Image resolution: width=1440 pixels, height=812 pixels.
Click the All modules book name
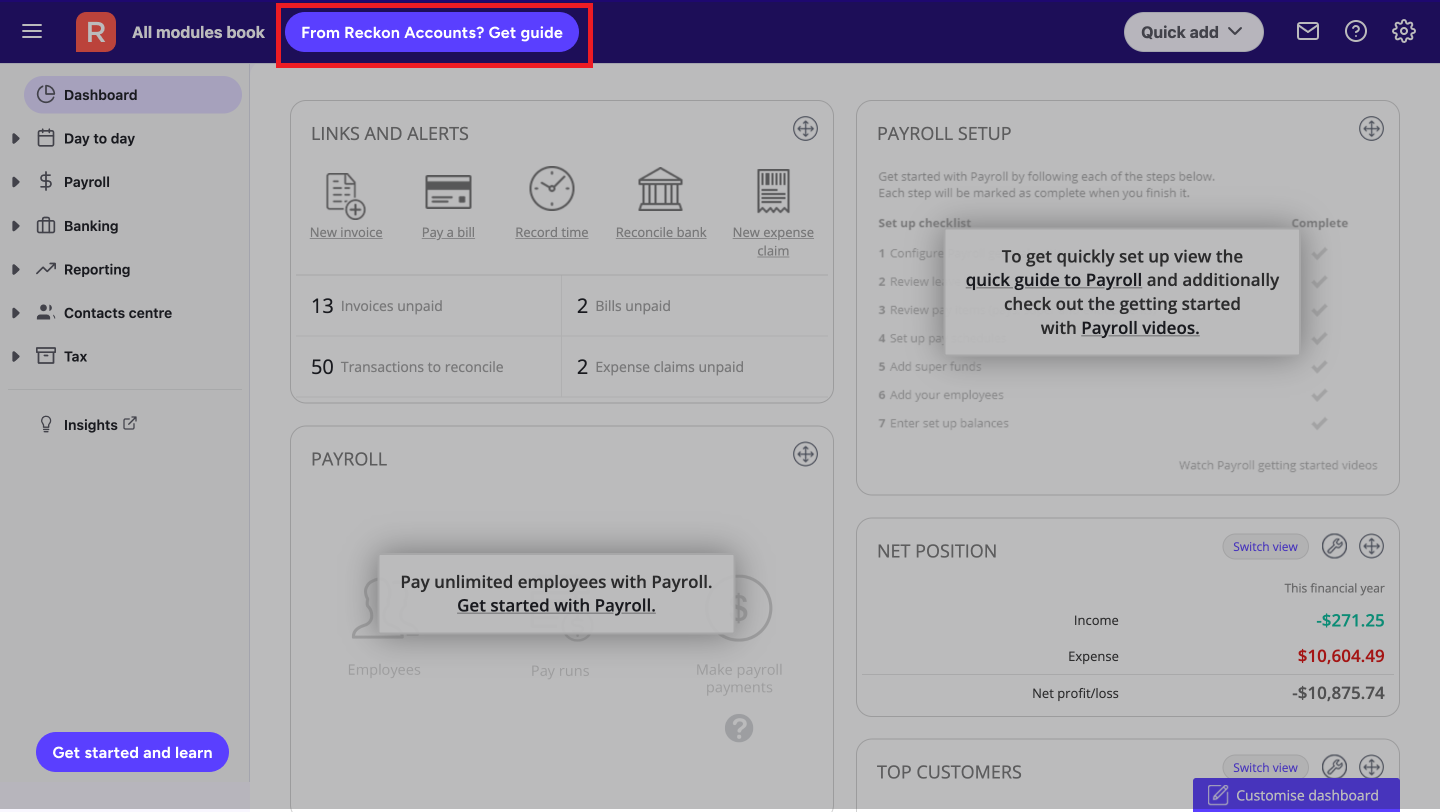198,32
